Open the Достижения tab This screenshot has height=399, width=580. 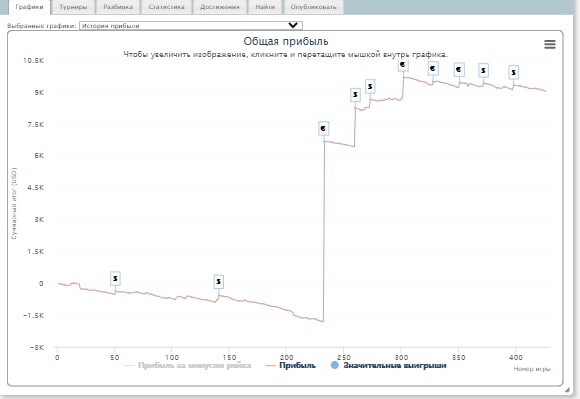pyautogui.click(x=220, y=7)
